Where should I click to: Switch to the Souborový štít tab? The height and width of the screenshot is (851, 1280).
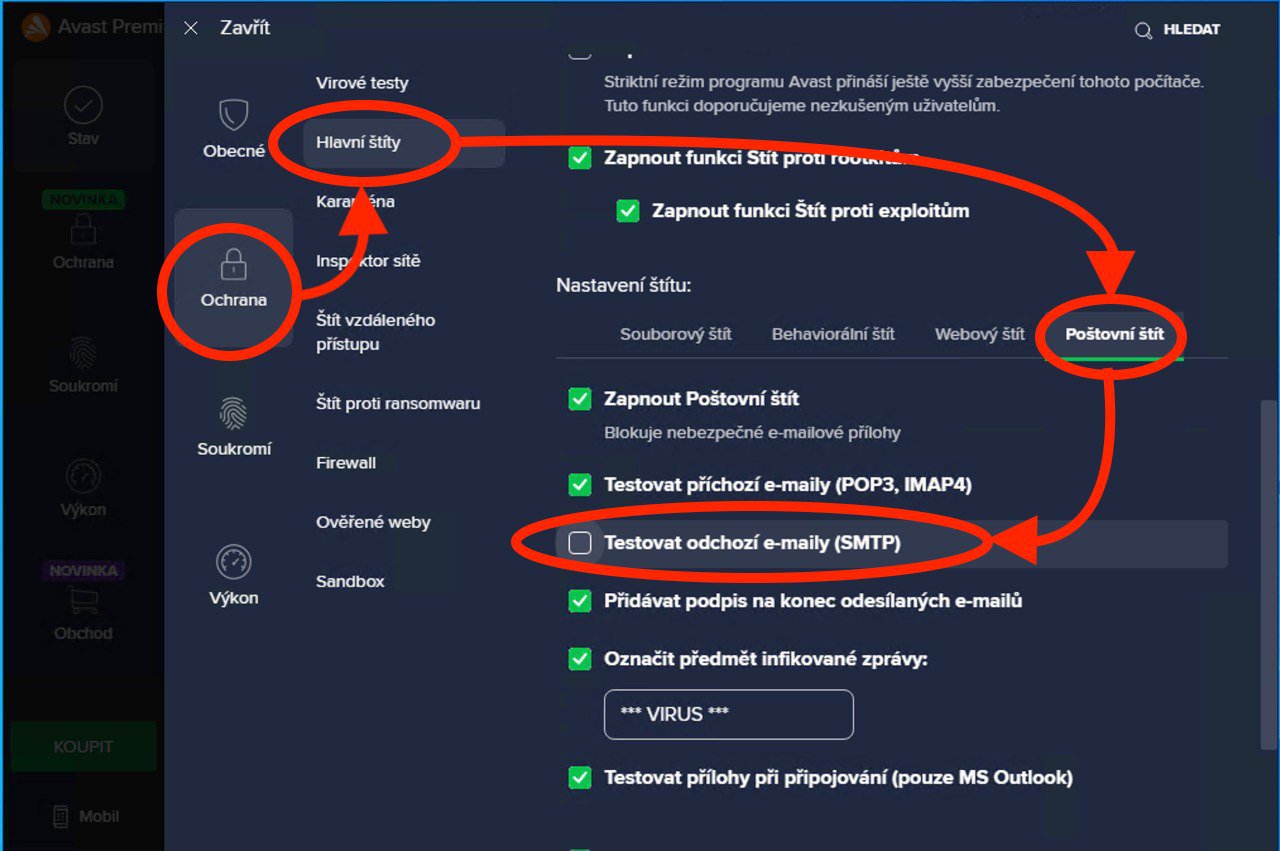[676, 334]
